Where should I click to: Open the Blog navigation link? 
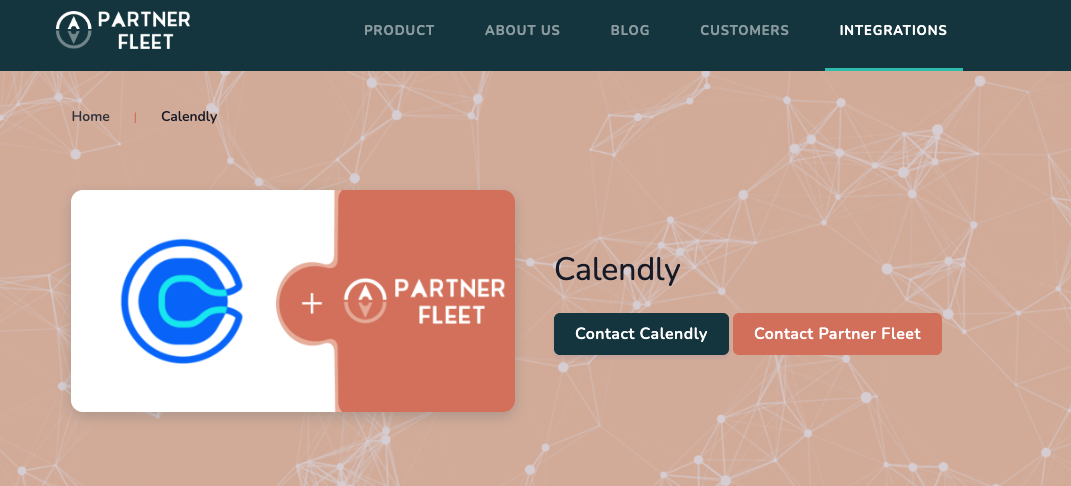click(630, 30)
